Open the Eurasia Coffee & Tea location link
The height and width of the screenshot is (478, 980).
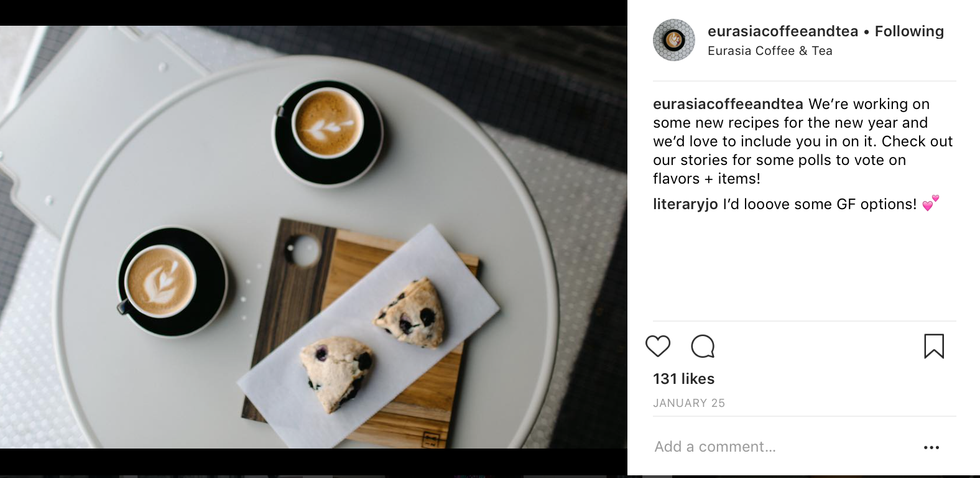(770, 51)
